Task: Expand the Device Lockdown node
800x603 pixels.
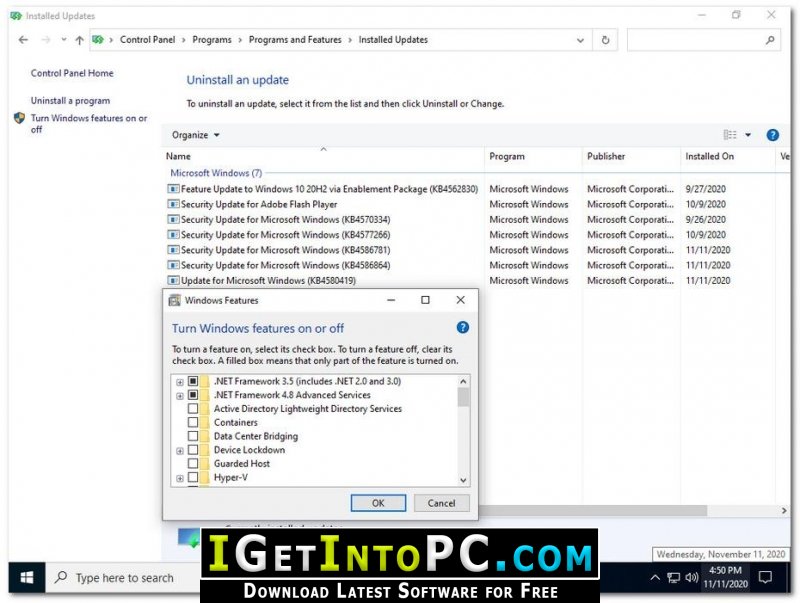Action: (x=180, y=451)
